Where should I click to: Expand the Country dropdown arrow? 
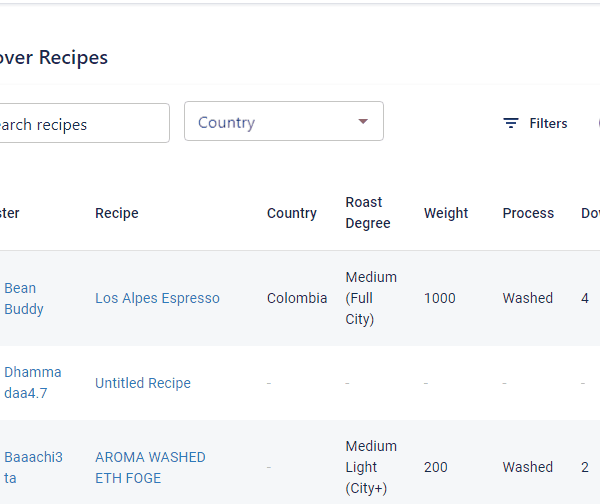363,122
